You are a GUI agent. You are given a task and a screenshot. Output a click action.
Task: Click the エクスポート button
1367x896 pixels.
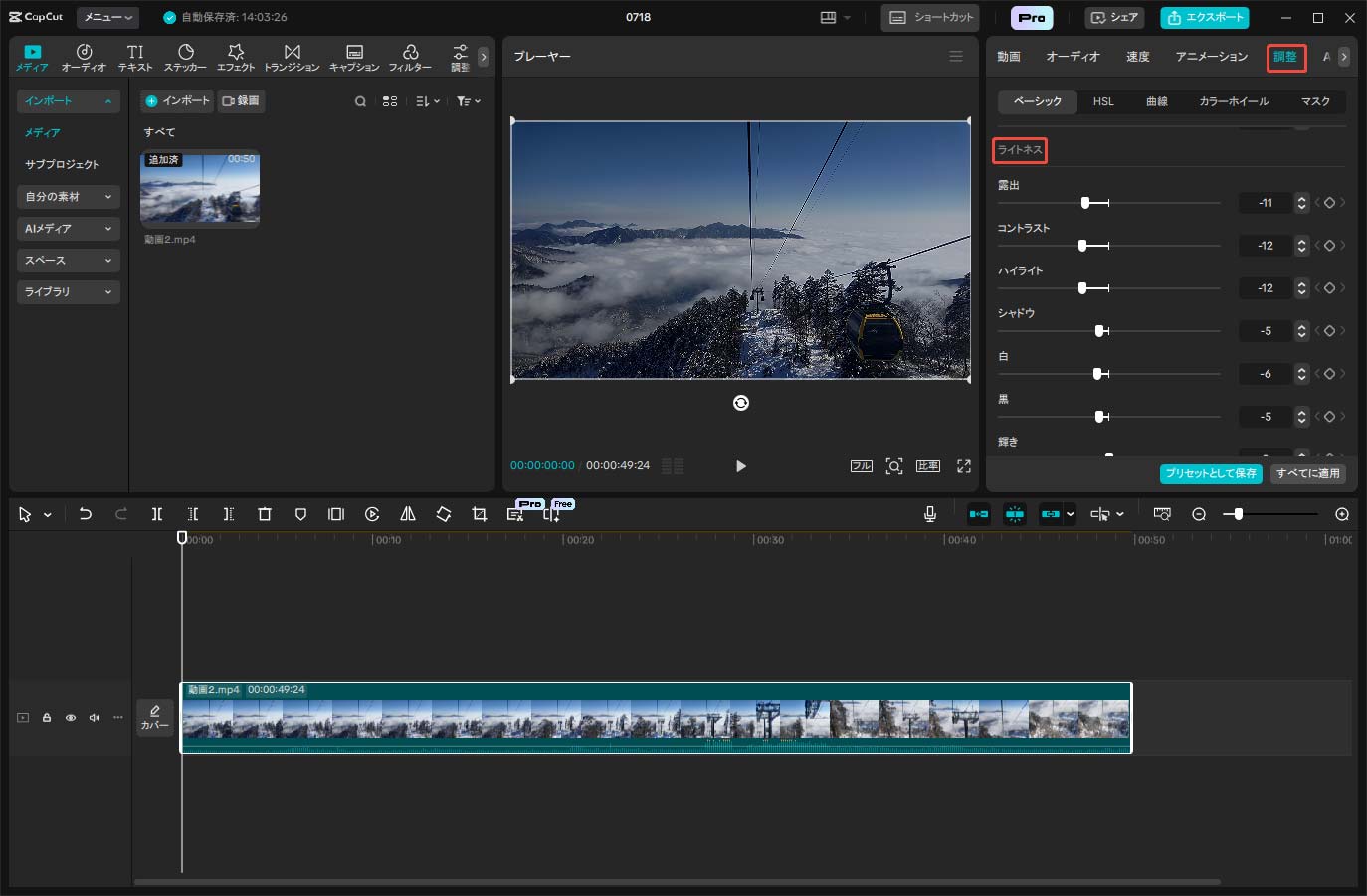1205,17
